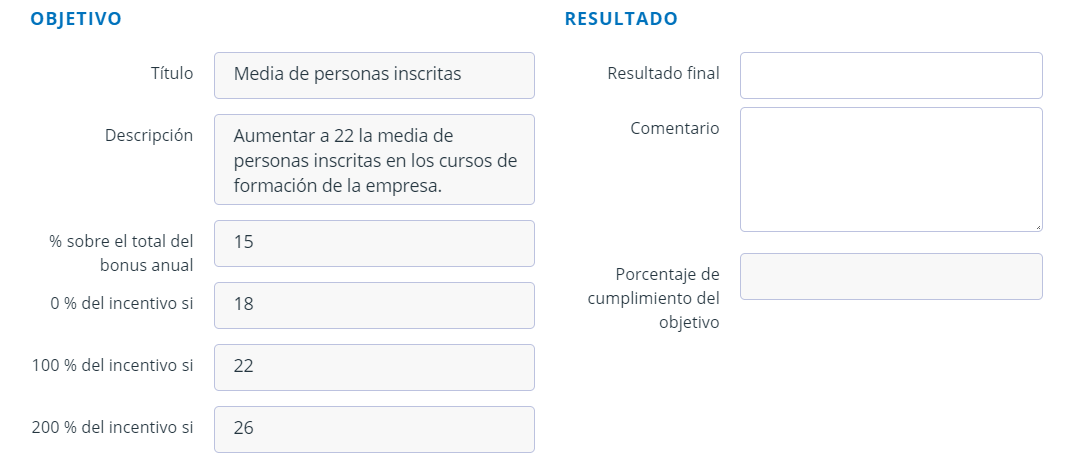This screenshot has width=1083, height=462.
Task: Click the '200 % del incentivo si' label
Action: pos(112,427)
